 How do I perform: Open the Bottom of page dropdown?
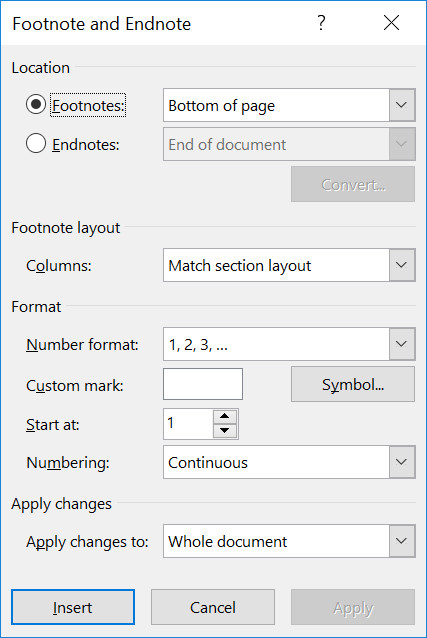pyautogui.click(x=289, y=105)
